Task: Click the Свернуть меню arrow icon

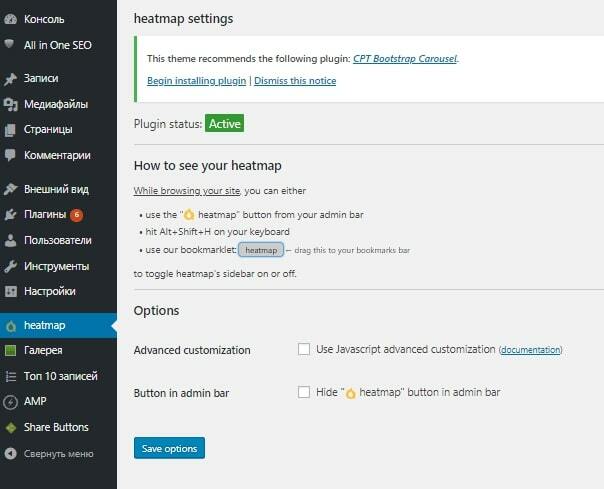Action: 10,454
